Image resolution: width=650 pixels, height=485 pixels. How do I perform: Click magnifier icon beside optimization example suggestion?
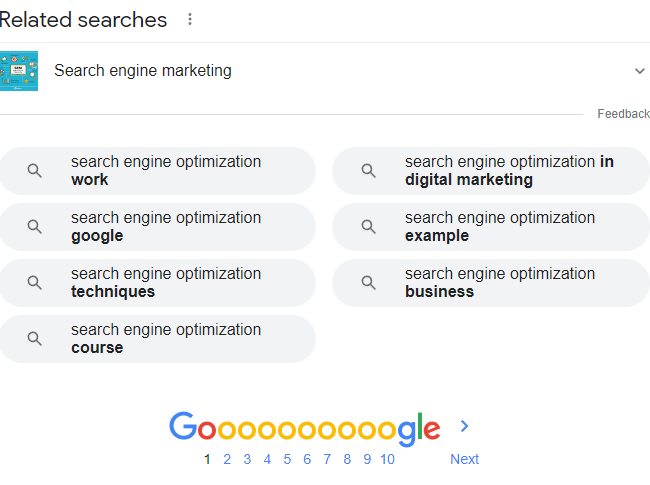[x=369, y=226]
